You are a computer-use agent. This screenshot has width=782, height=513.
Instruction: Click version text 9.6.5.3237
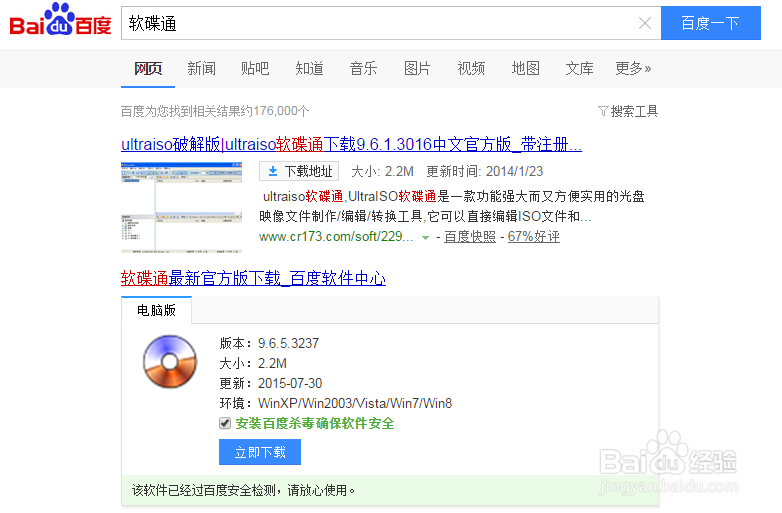288,343
